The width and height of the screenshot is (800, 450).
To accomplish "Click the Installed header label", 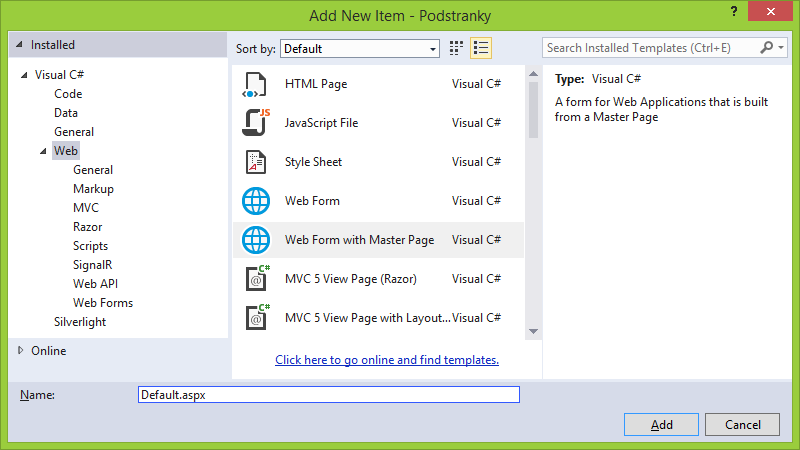I will pos(53,45).
